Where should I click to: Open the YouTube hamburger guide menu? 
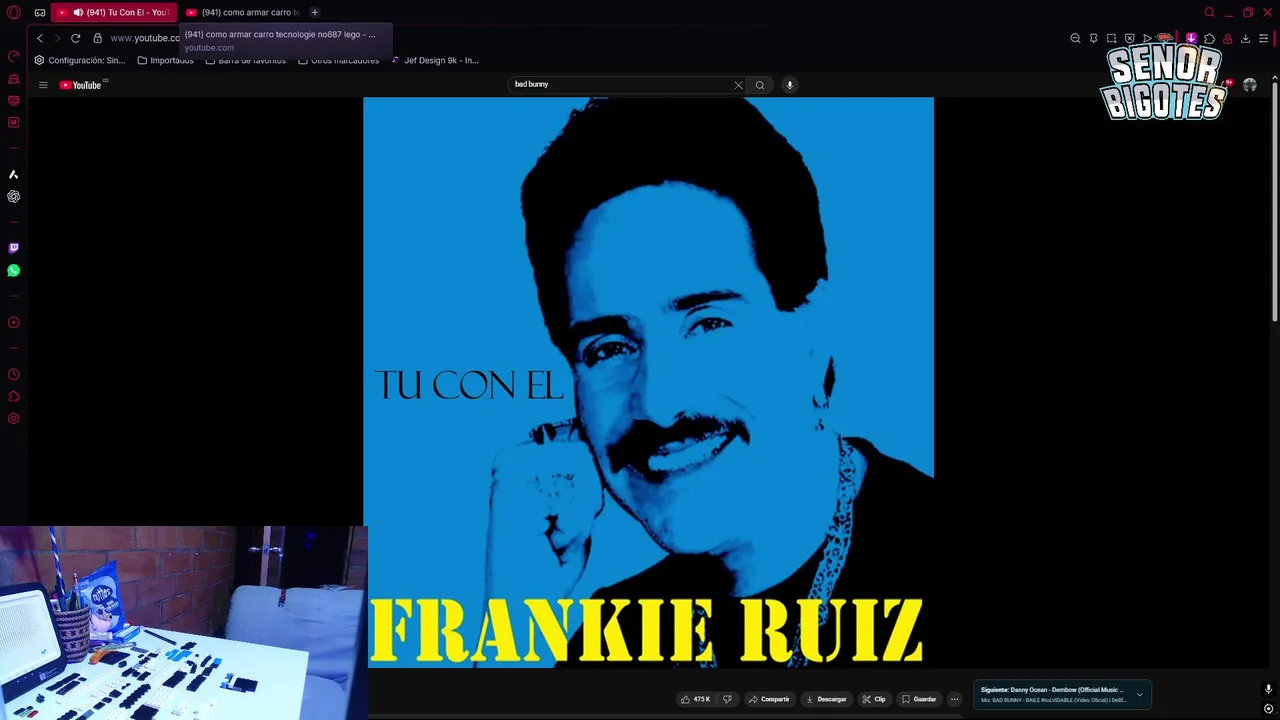tap(43, 85)
